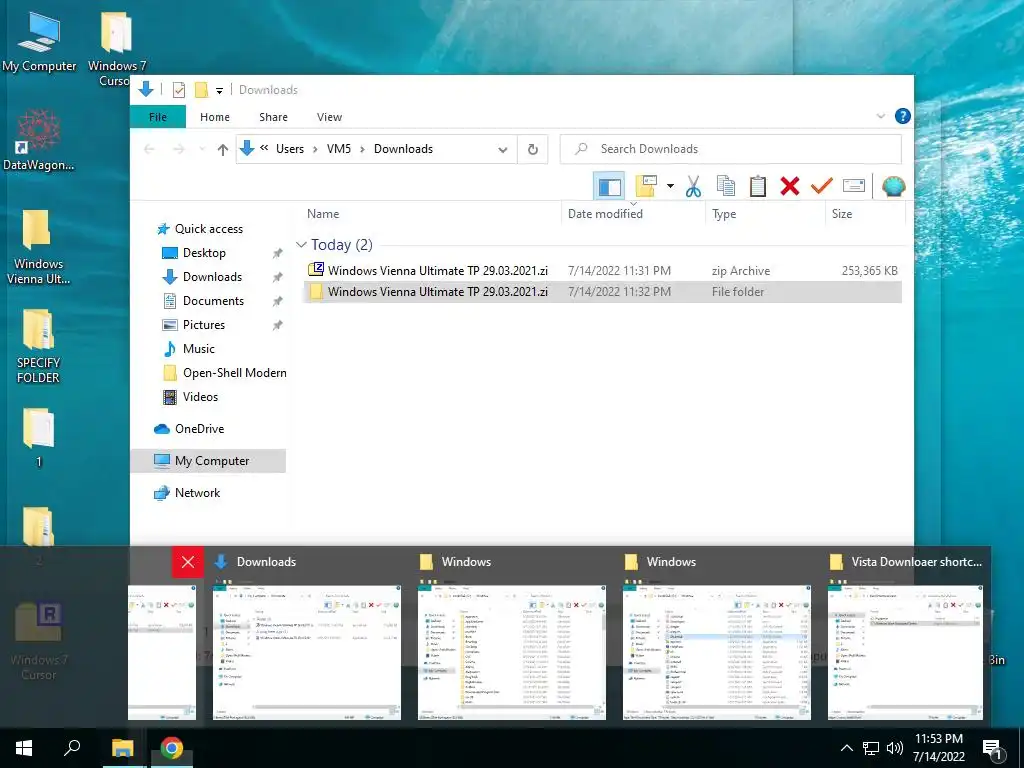Image resolution: width=1024 pixels, height=768 pixels.
Task: Expand the address bar history dropdown
Action: [x=503, y=150]
